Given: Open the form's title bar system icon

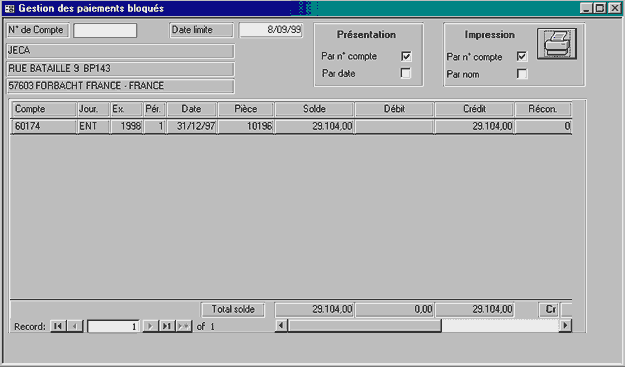Looking at the screenshot, I should click(10, 8).
